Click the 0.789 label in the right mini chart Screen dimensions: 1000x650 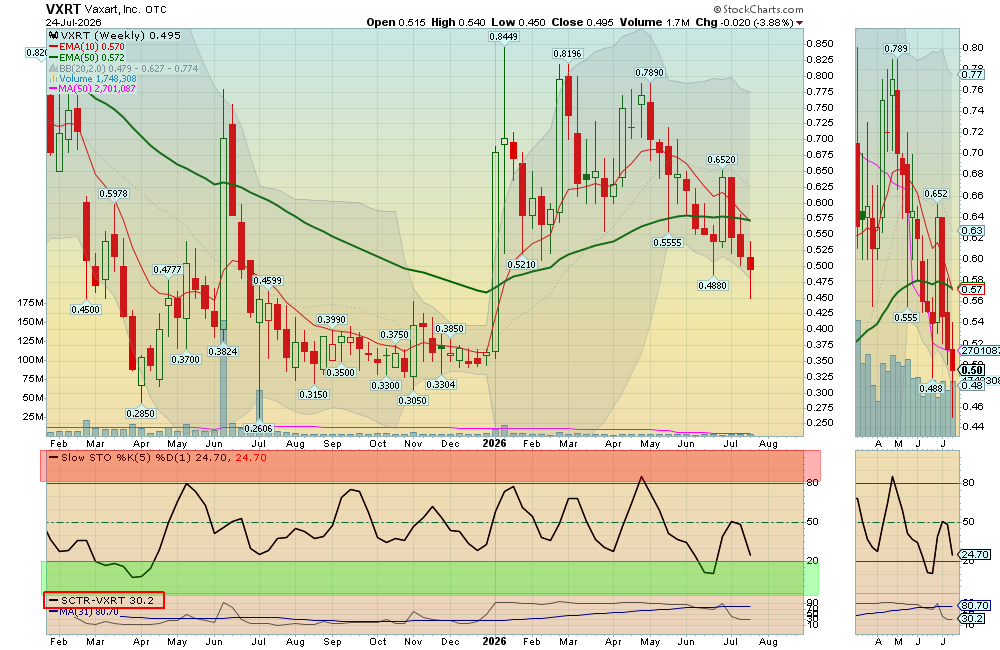896,48
